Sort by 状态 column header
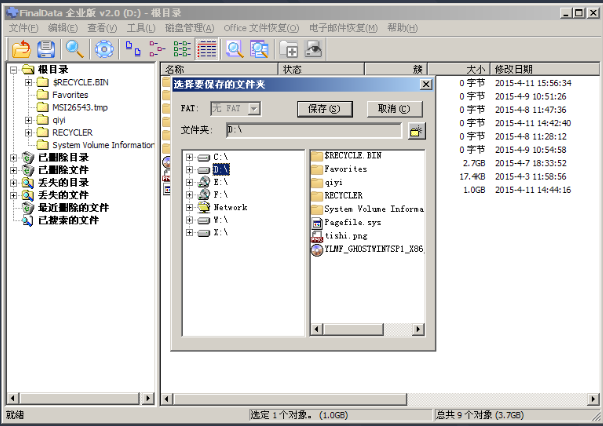 tap(321, 70)
